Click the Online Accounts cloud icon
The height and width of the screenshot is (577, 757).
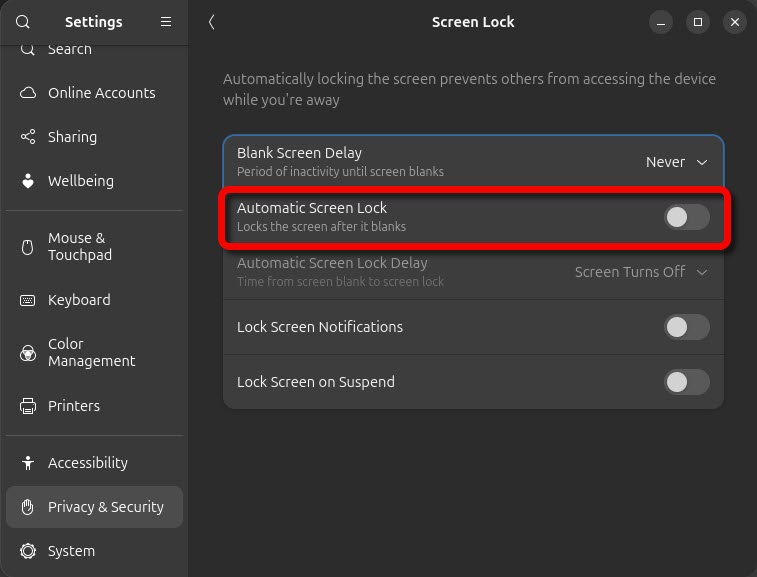(28, 93)
